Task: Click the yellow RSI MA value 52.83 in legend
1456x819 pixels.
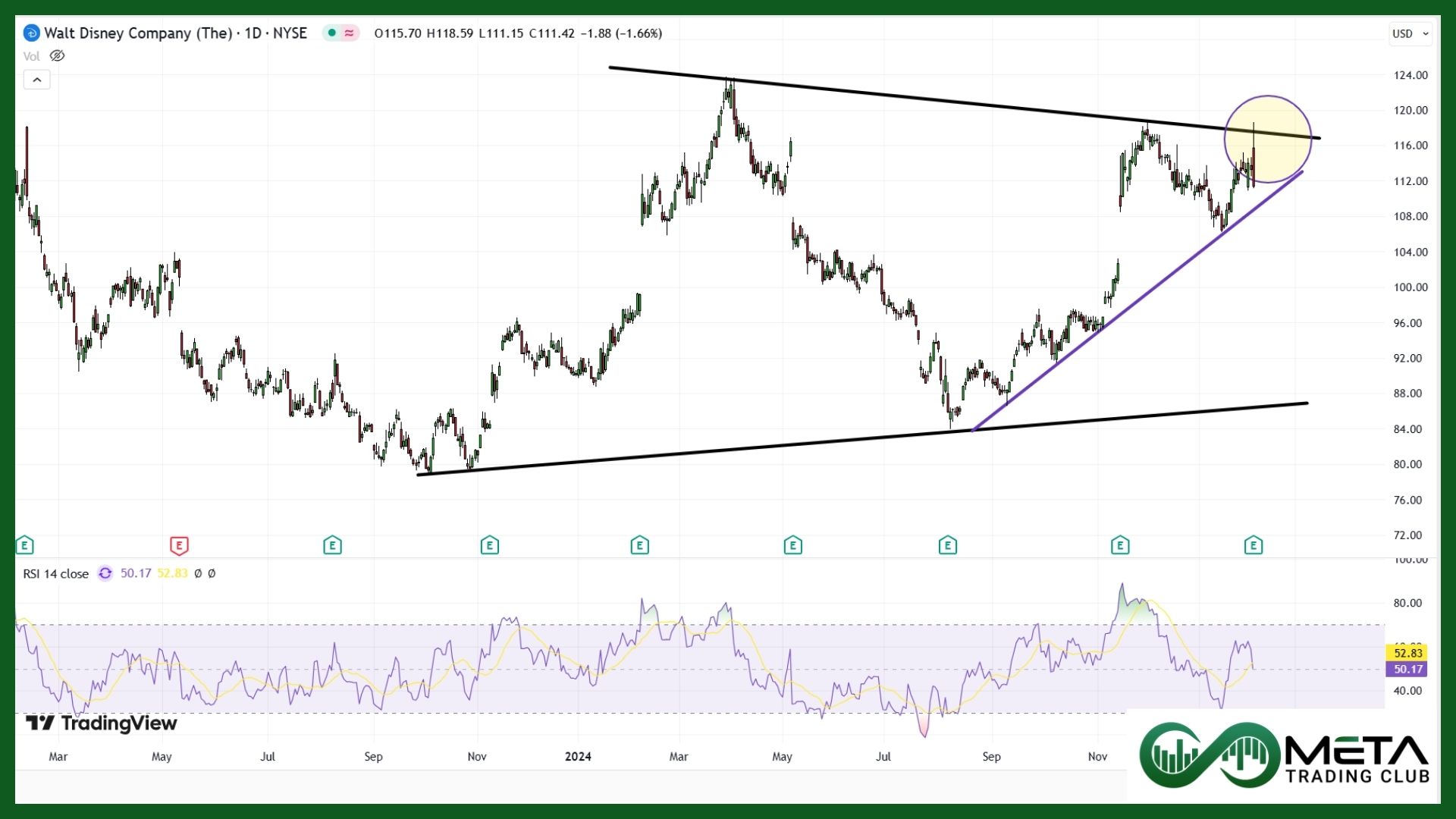Action: [x=172, y=573]
